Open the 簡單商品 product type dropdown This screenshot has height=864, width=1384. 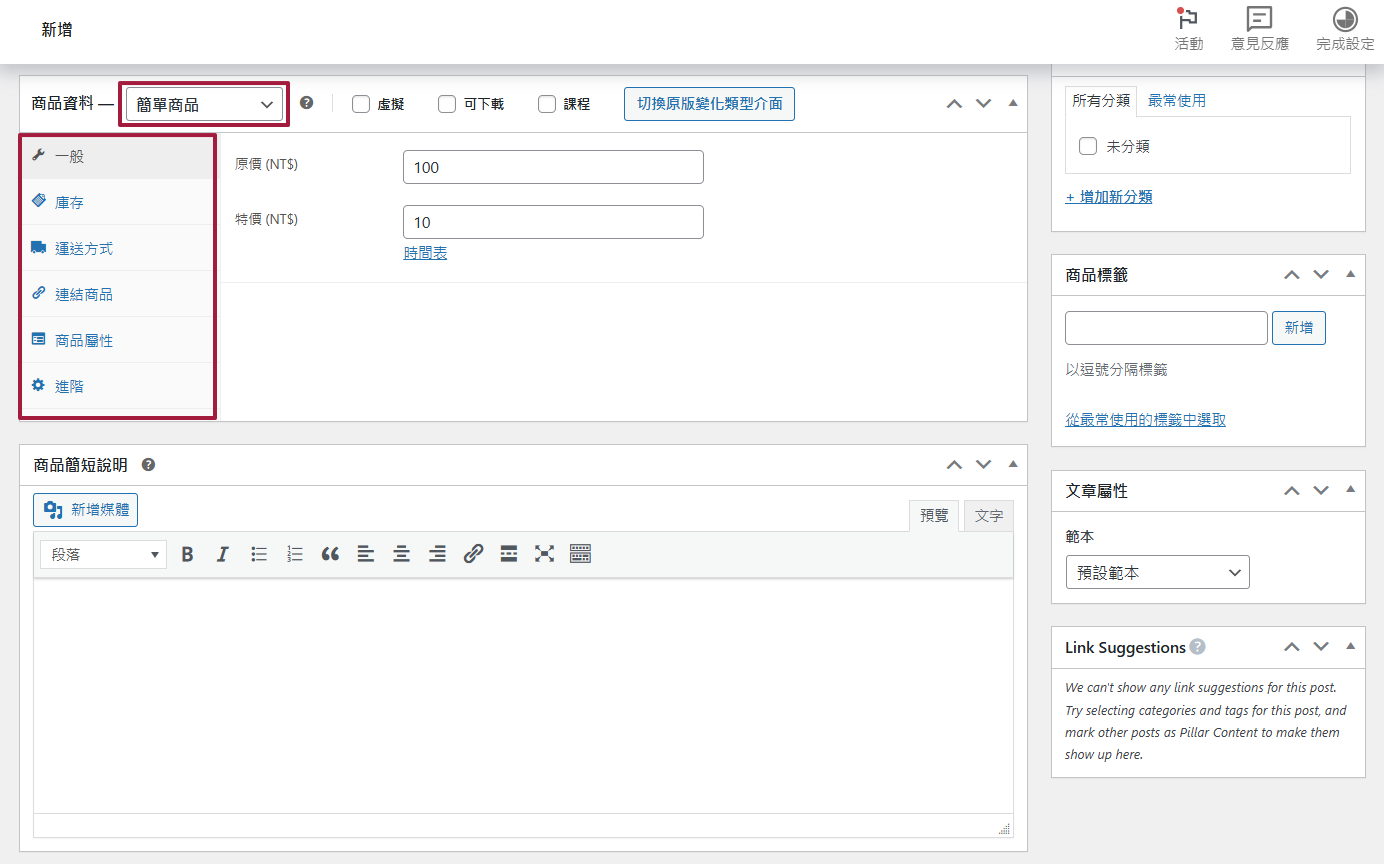204,104
